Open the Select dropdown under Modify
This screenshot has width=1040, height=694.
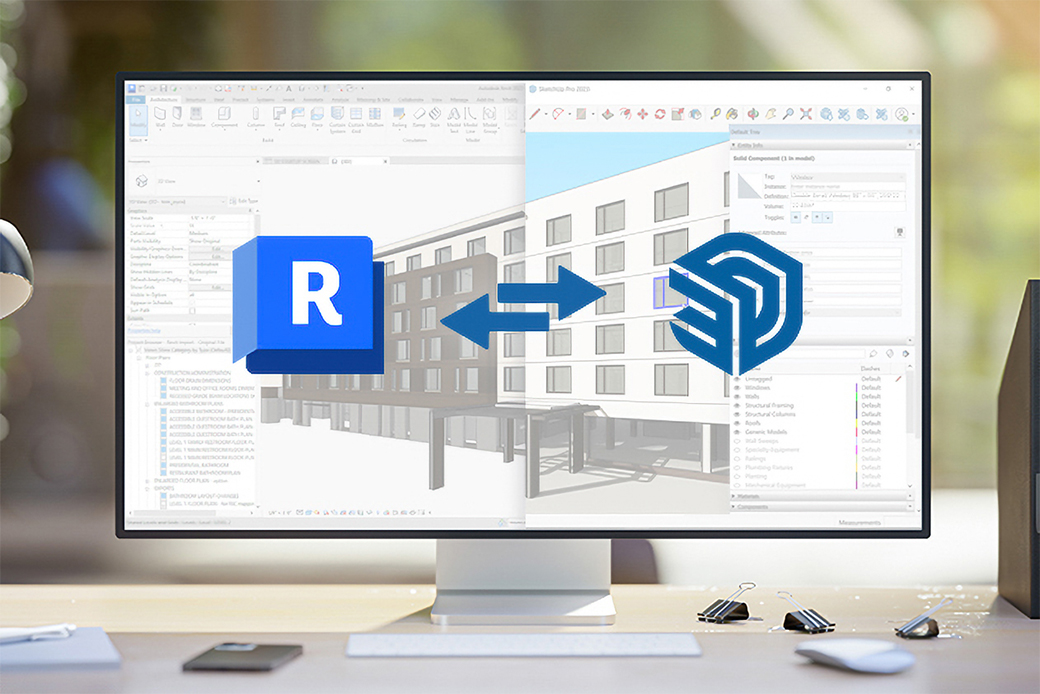[x=138, y=140]
